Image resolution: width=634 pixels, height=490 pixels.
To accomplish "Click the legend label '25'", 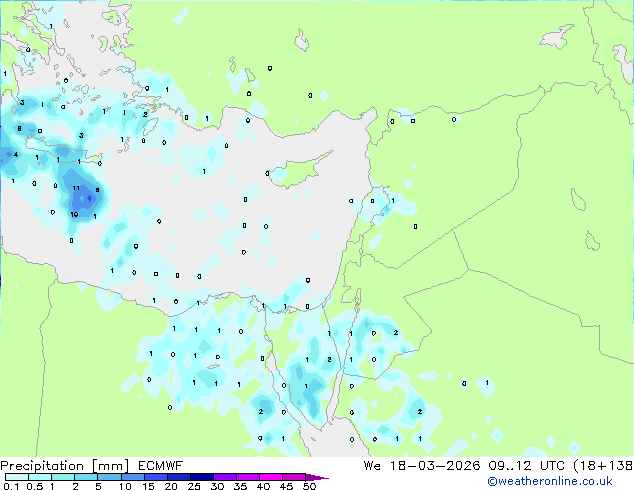I will pyautogui.click(x=194, y=486).
